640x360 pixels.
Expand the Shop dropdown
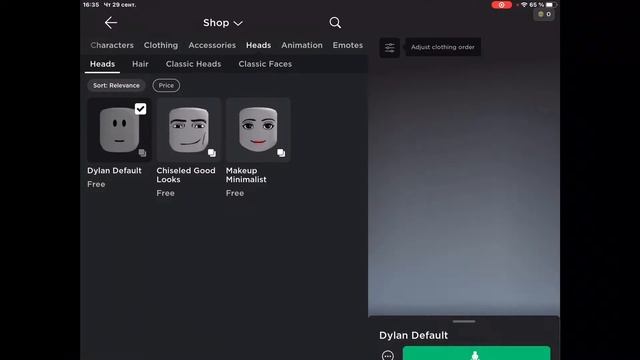click(x=223, y=23)
